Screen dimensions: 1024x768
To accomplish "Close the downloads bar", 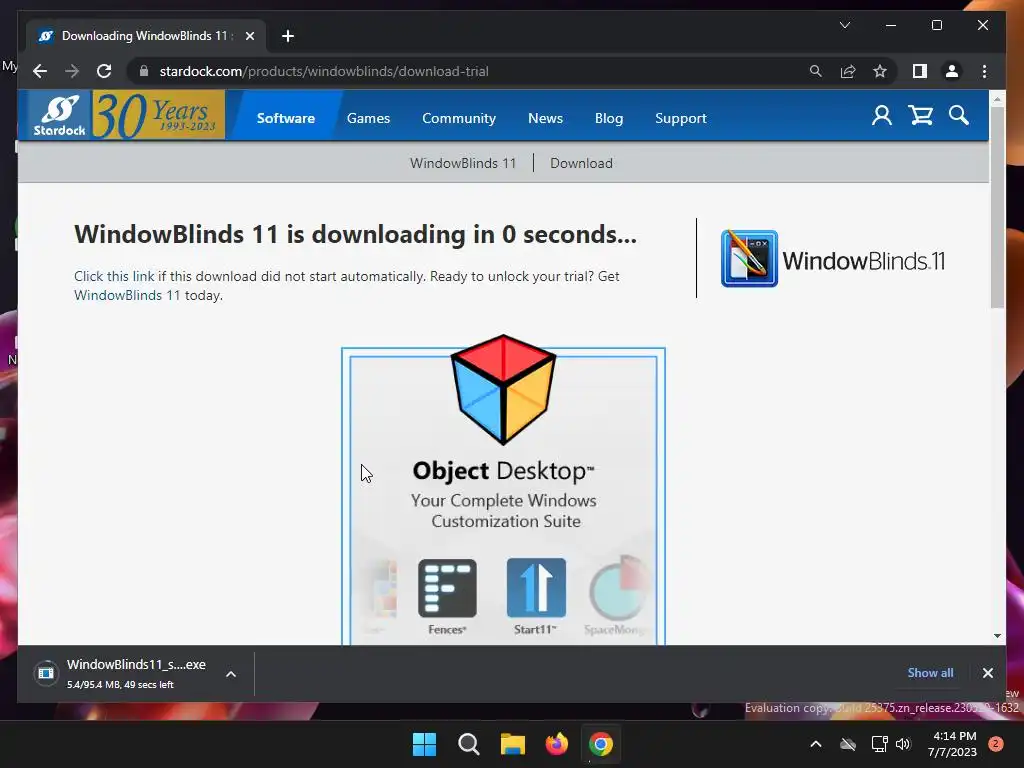I will point(987,673).
